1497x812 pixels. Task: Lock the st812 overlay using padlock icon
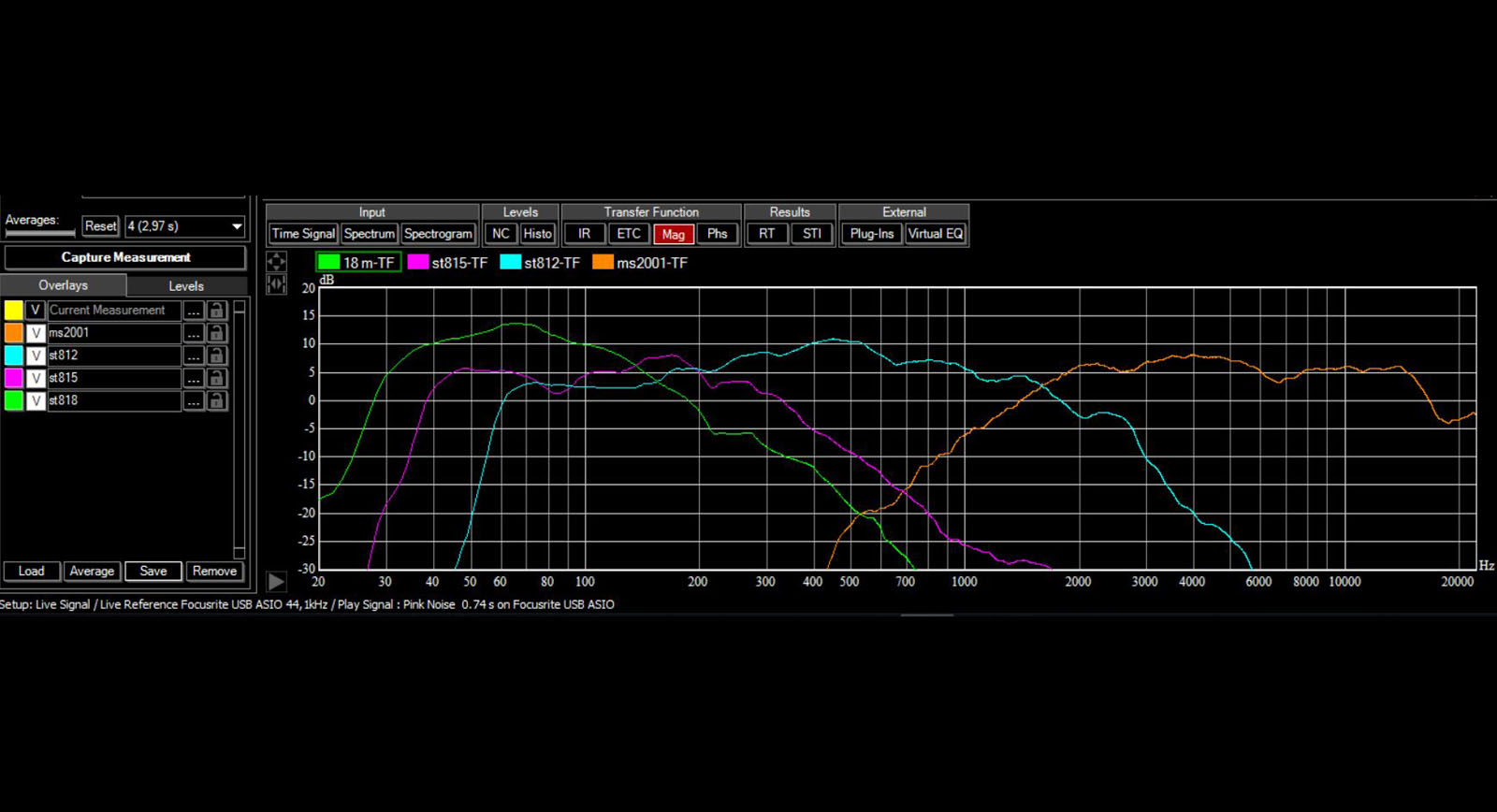(x=216, y=355)
